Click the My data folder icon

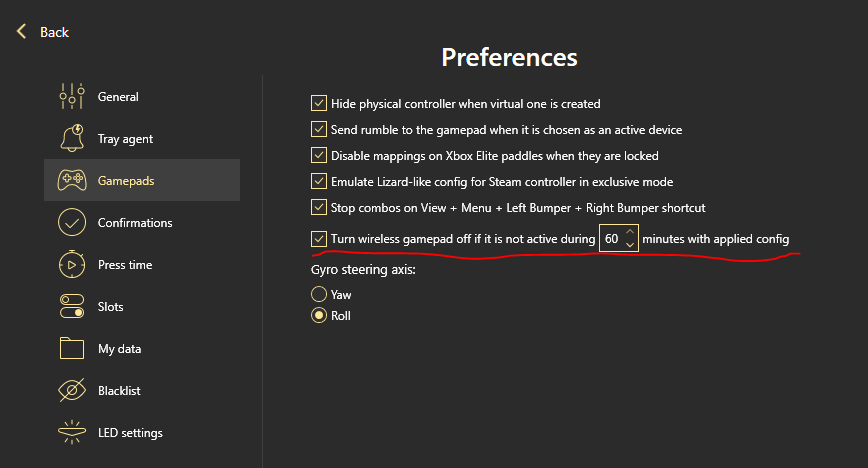point(72,348)
